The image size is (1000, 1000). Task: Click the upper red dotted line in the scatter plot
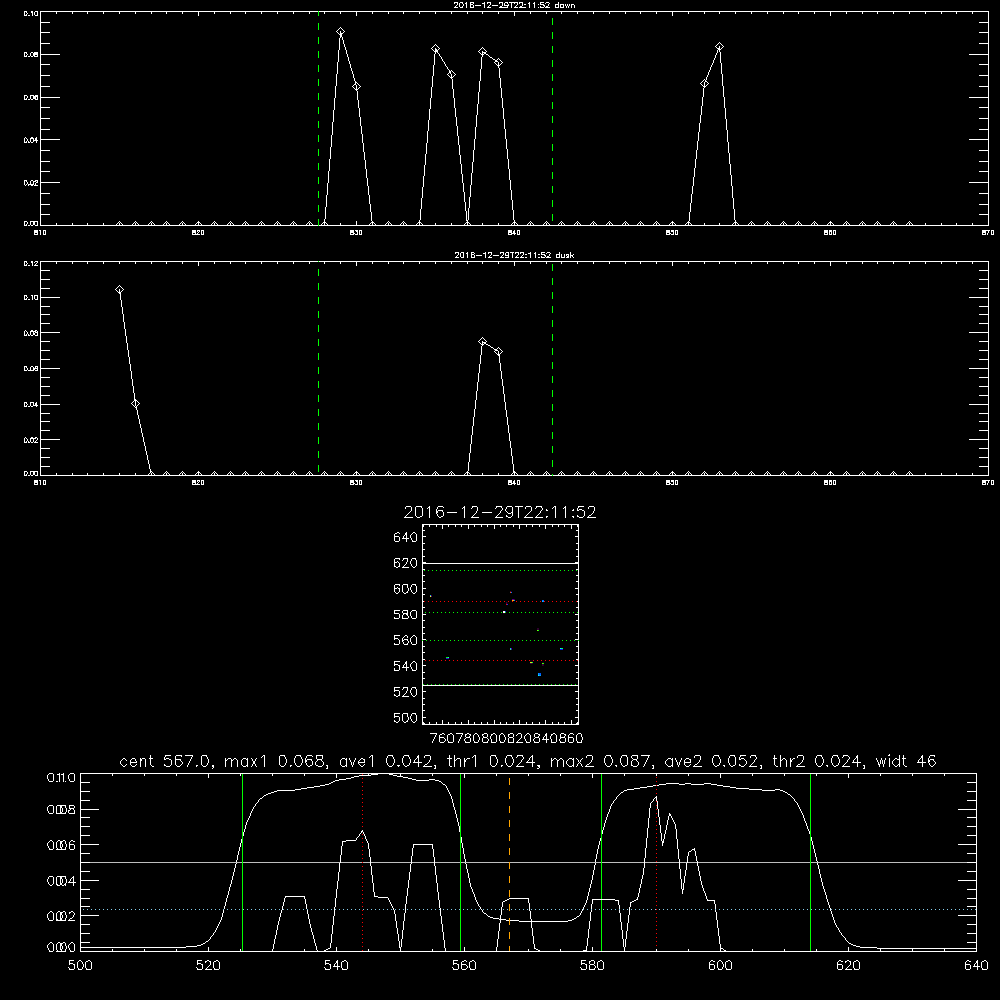[500, 601]
